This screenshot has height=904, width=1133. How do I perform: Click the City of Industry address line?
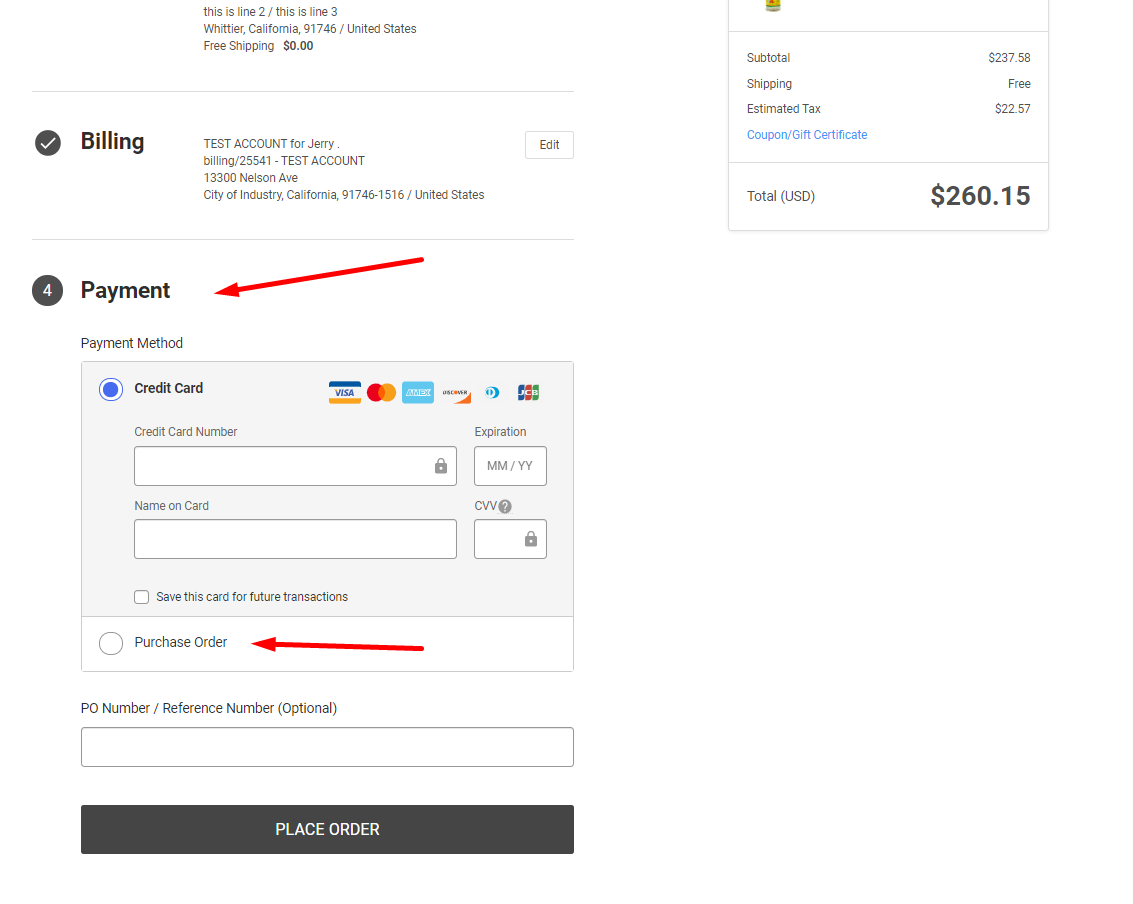point(343,195)
